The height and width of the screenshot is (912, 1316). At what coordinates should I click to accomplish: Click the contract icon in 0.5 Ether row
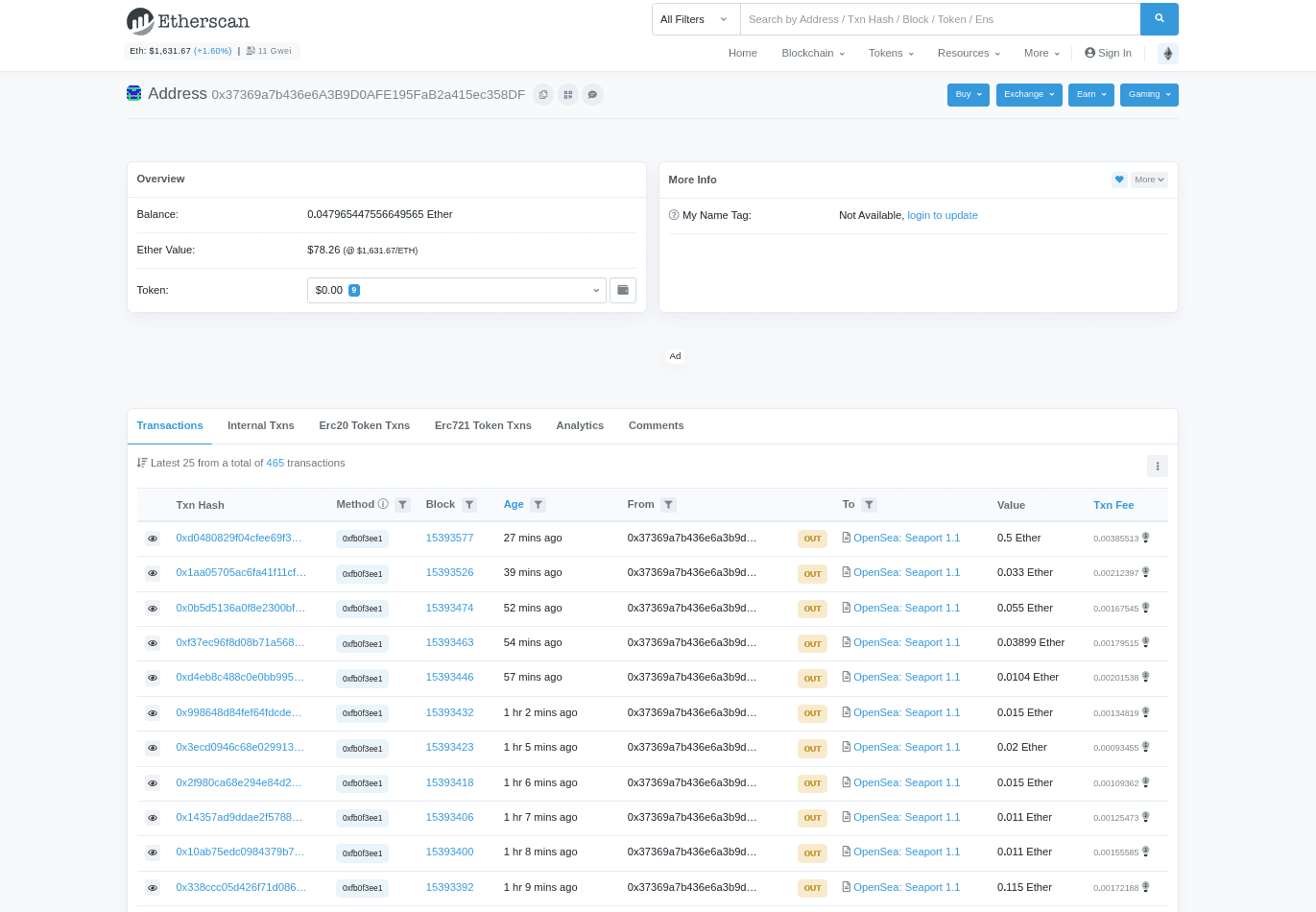pos(847,538)
